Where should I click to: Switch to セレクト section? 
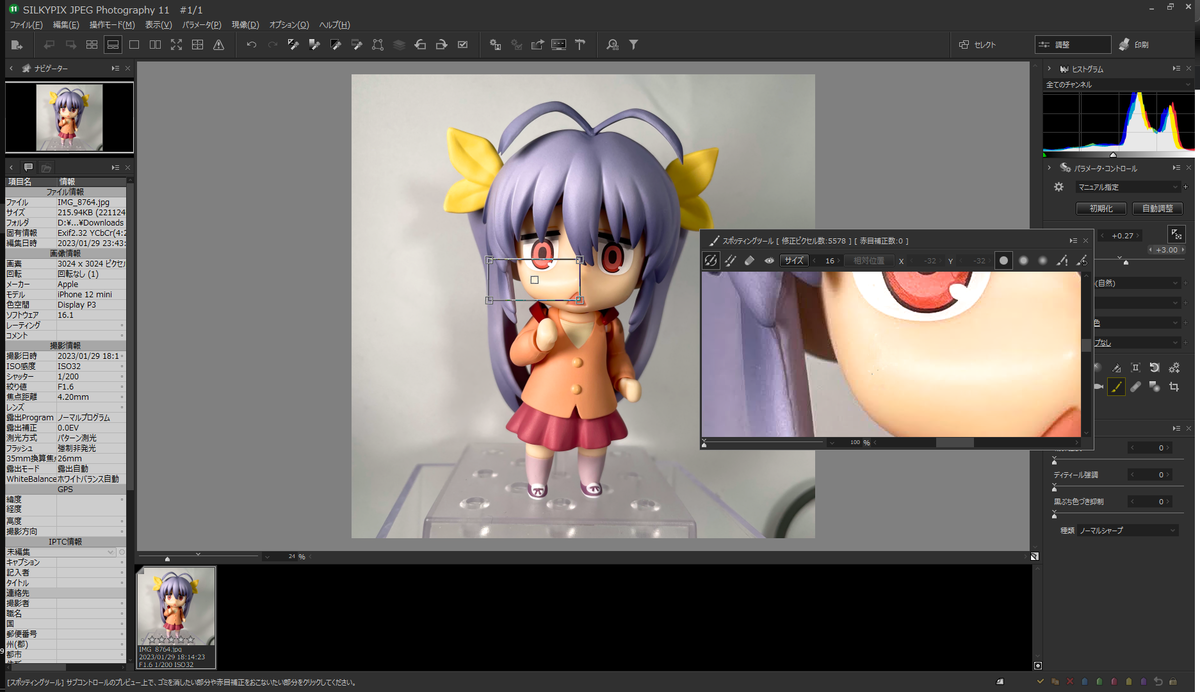978,45
